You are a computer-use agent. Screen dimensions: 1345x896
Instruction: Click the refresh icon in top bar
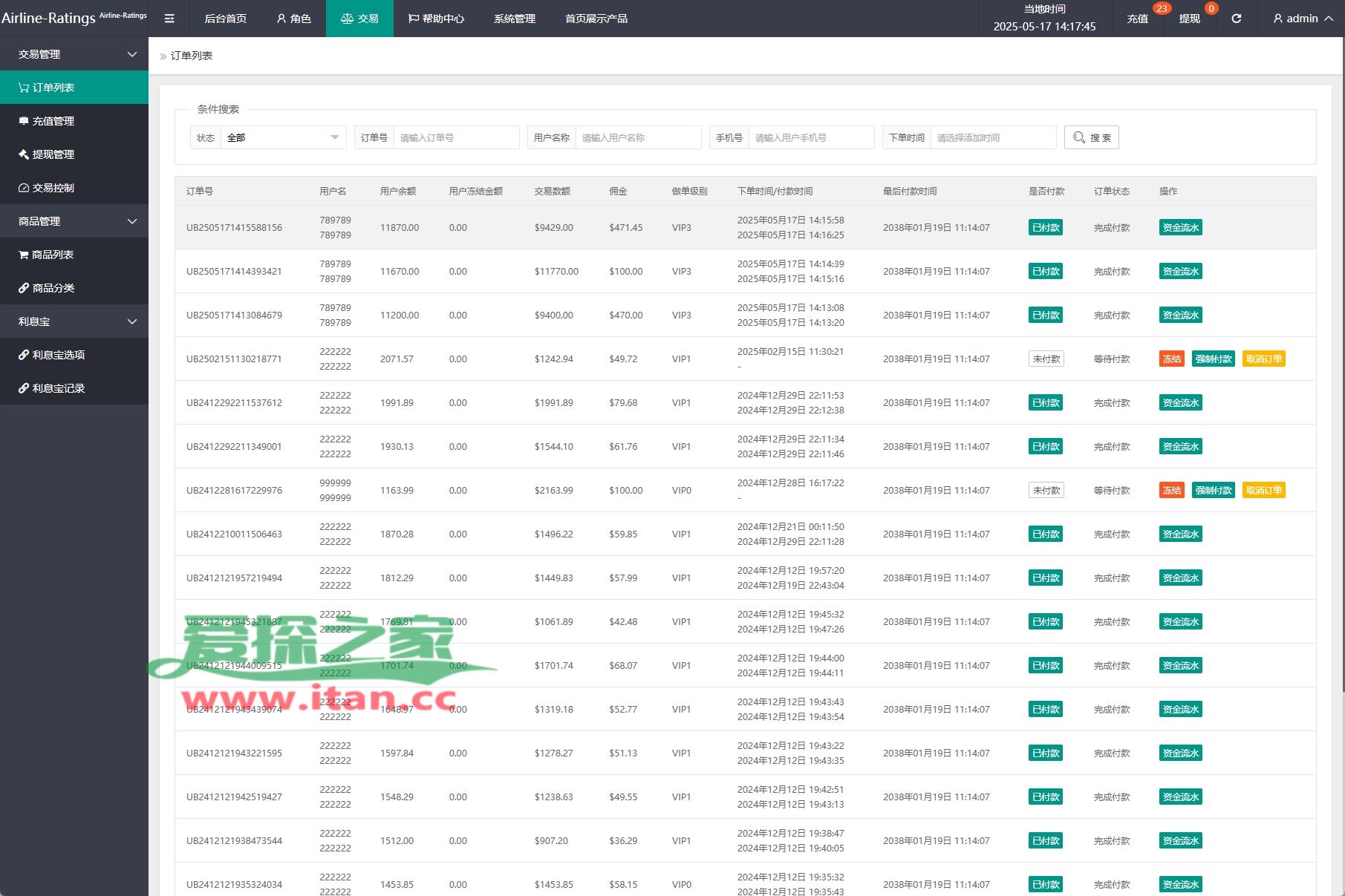[1236, 19]
